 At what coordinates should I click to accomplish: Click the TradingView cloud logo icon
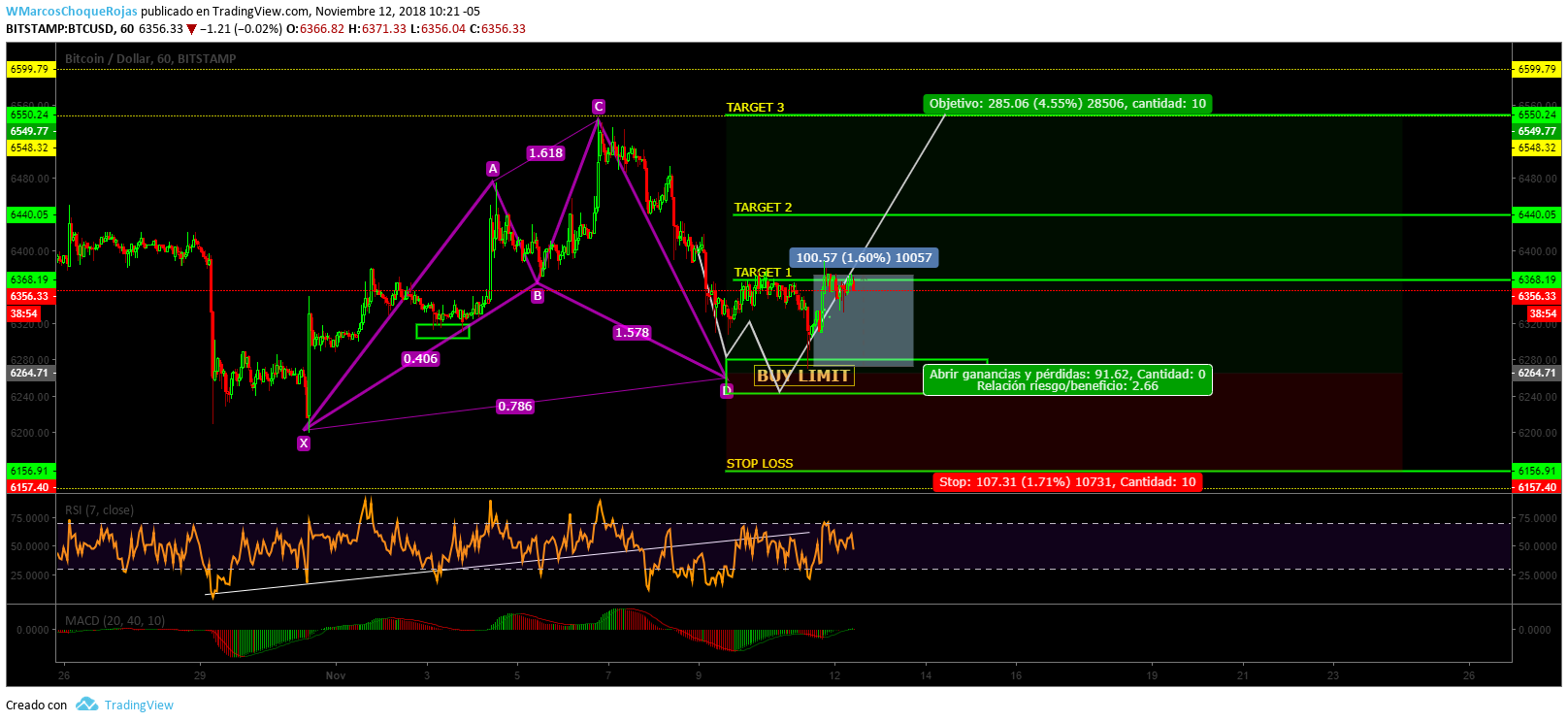pyautogui.click(x=86, y=705)
